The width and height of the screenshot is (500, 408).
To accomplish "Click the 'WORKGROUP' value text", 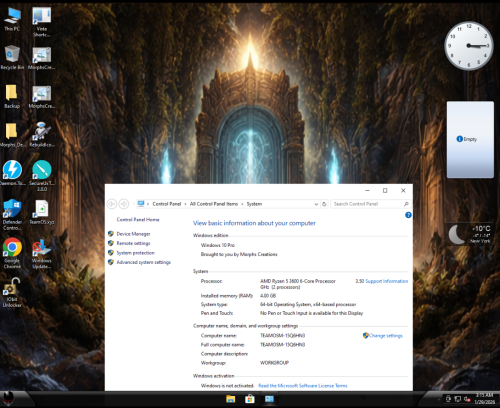I will [274, 362].
